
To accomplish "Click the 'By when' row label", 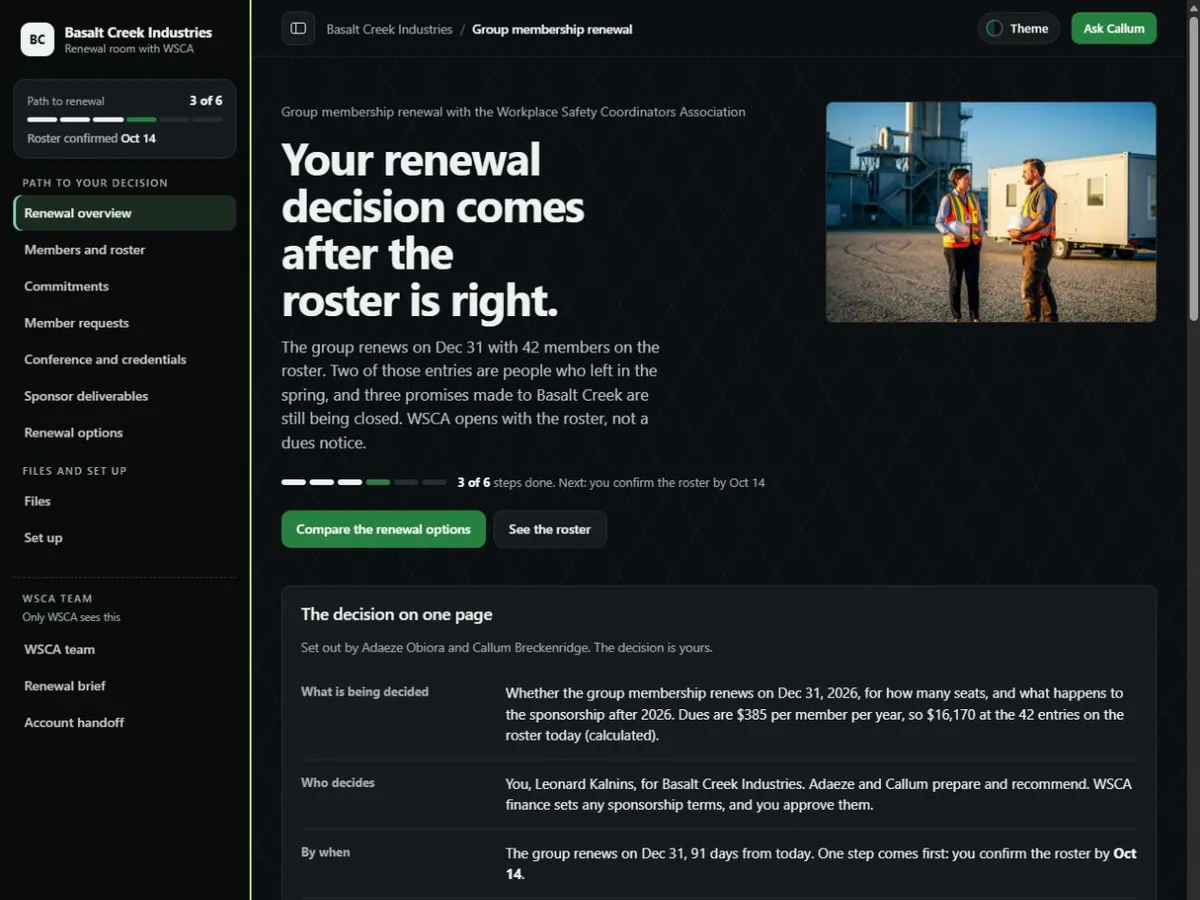I will click(326, 852).
